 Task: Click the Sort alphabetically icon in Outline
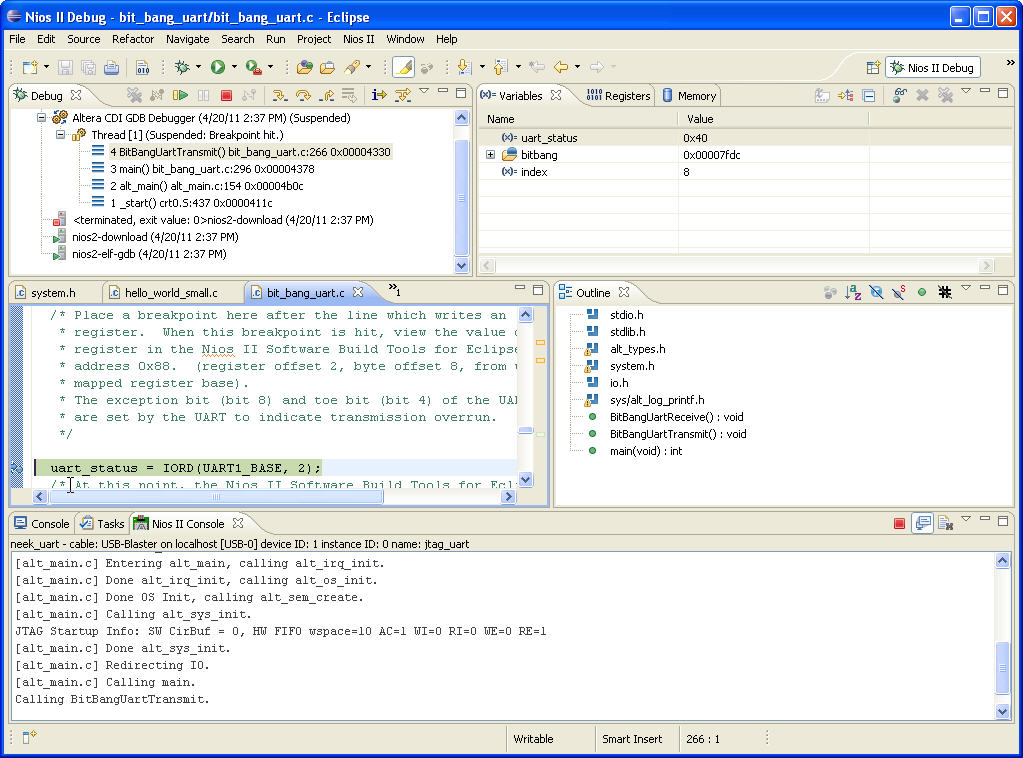pyautogui.click(x=853, y=293)
